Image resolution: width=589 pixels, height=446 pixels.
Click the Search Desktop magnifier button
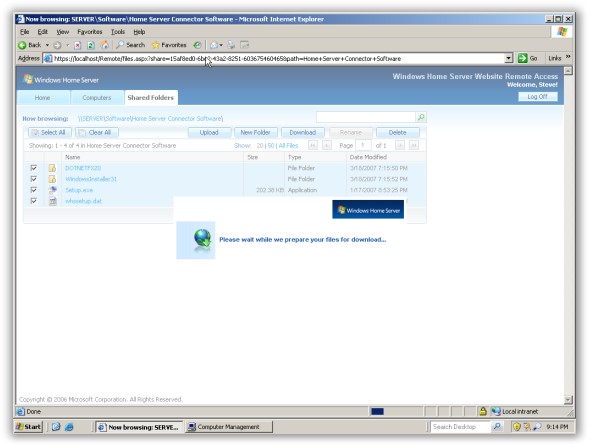(497, 427)
